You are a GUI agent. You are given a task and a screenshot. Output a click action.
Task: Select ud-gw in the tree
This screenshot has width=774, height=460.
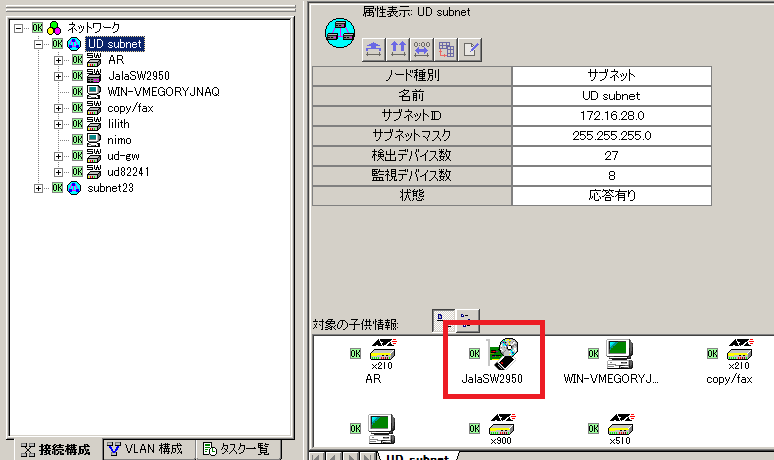[123, 156]
